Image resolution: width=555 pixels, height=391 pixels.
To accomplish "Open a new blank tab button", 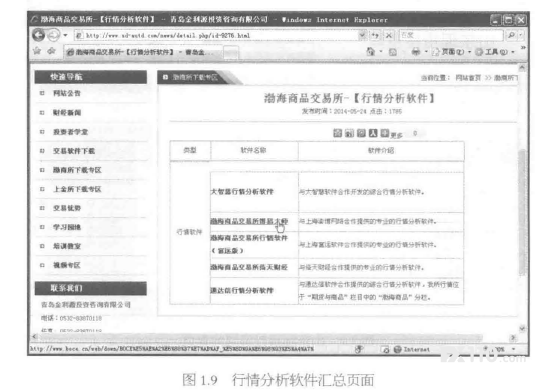I will [231, 53].
